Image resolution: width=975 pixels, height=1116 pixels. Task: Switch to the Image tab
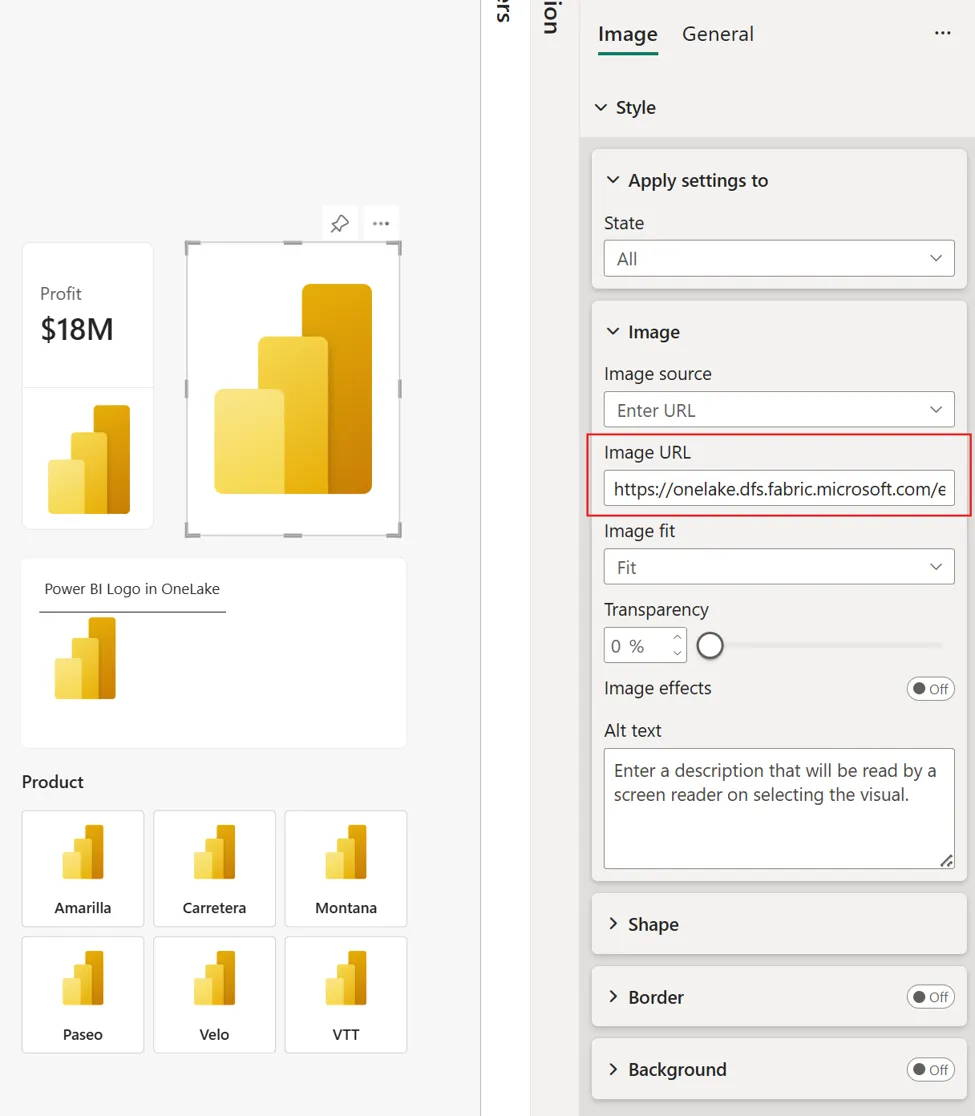[628, 34]
